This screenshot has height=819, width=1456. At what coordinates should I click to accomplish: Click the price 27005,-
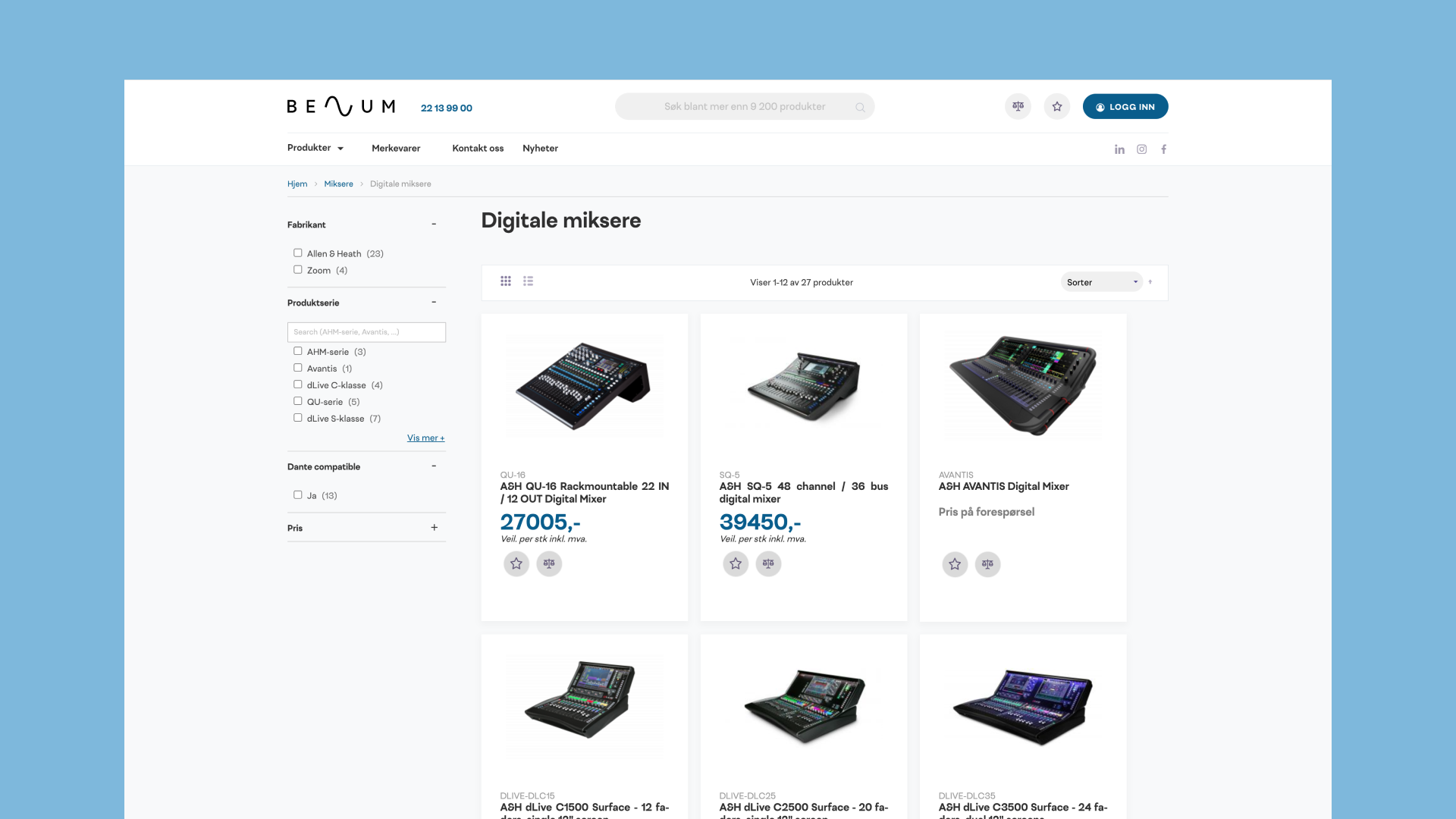(540, 522)
